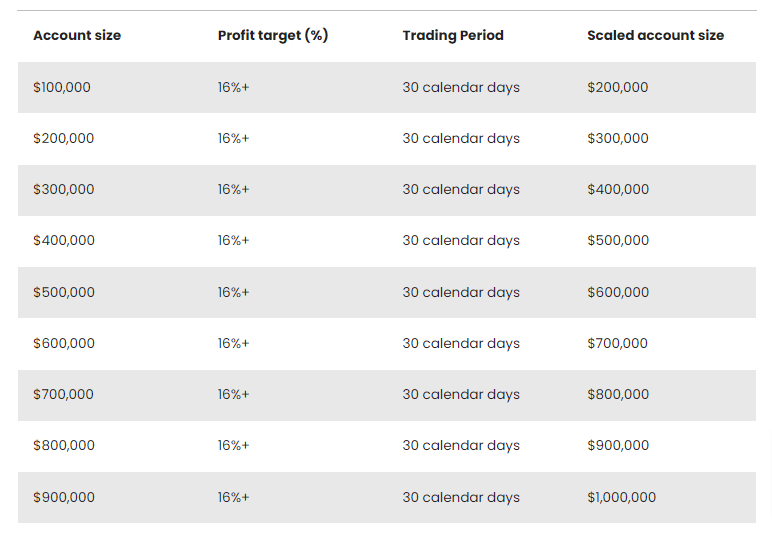This screenshot has height=538, width=772.
Task: Click the $300,000 account size row
Action: [x=387, y=190]
